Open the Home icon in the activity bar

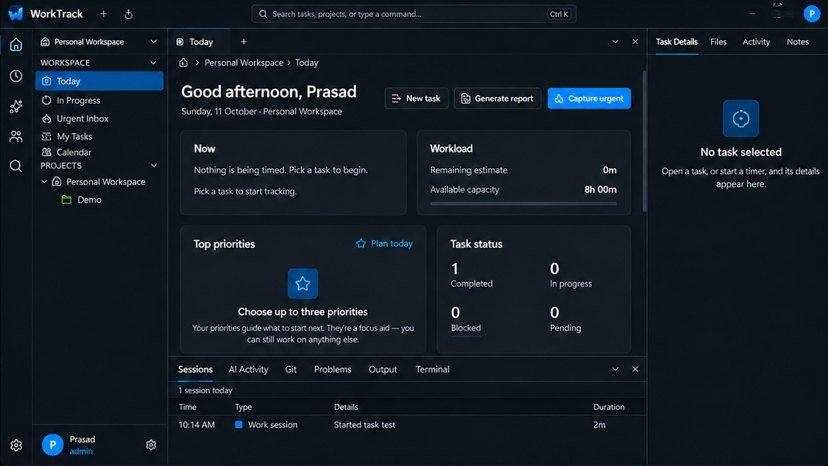tap(16, 44)
